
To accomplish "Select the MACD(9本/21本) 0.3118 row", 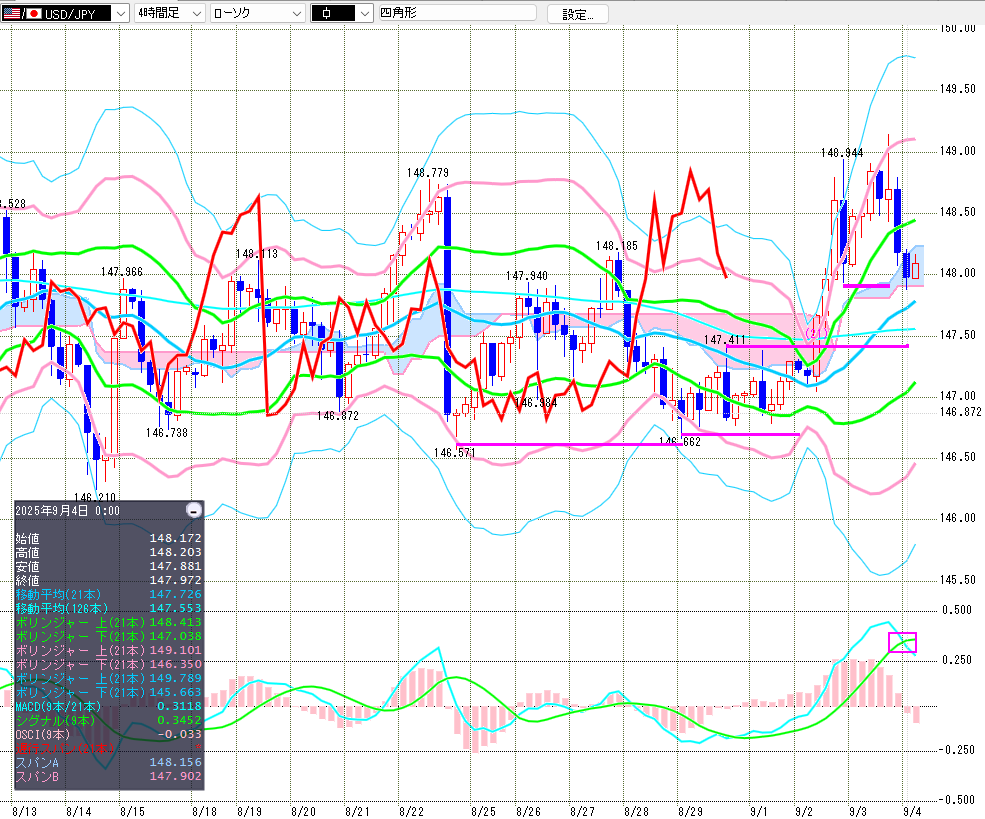I will pyautogui.click(x=109, y=706).
